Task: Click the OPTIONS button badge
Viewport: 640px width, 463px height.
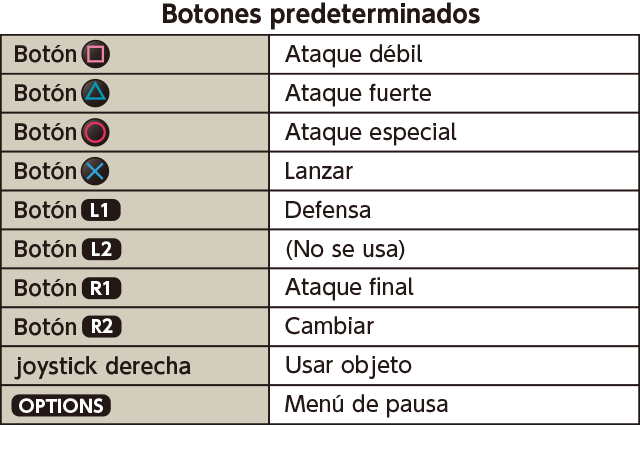Action: pos(61,405)
